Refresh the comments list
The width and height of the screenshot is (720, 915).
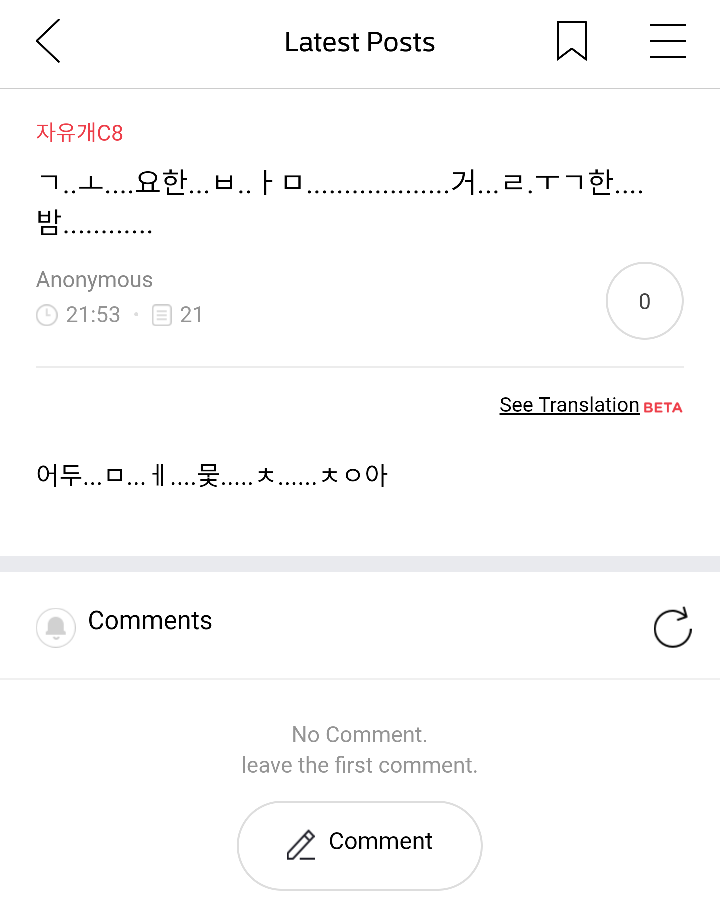(x=672, y=628)
